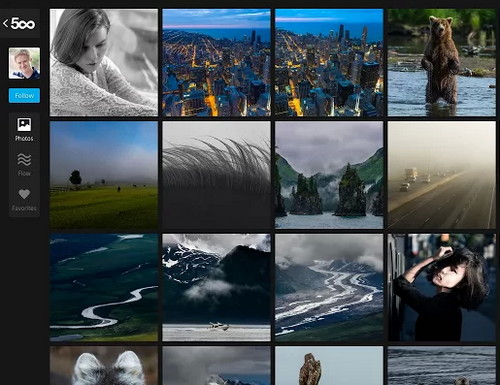Open the Flow wave icon
Image resolution: width=500 pixels, height=385 pixels.
point(24,160)
